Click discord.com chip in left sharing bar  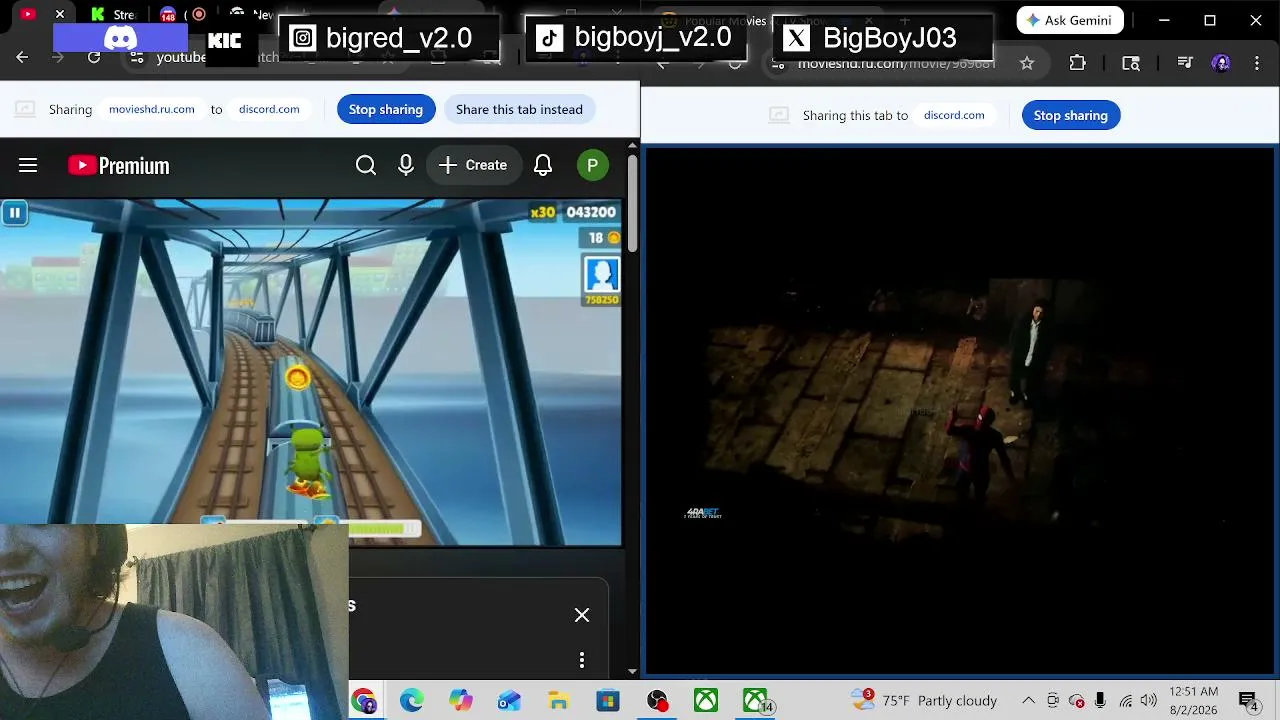(x=269, y=109)
